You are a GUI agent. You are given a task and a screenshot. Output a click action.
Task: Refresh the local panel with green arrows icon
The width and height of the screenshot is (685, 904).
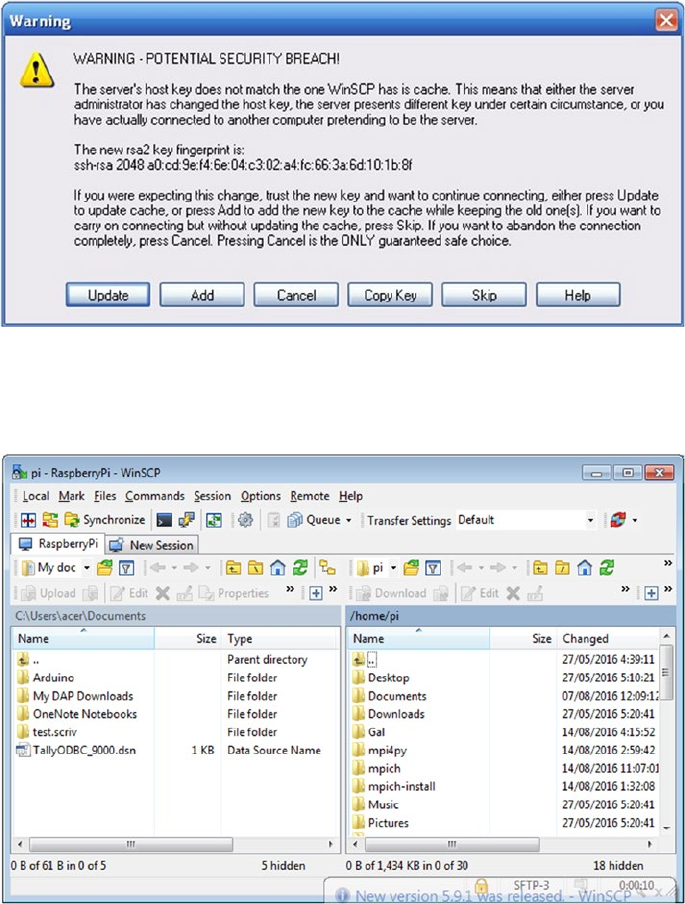(300, 568)
